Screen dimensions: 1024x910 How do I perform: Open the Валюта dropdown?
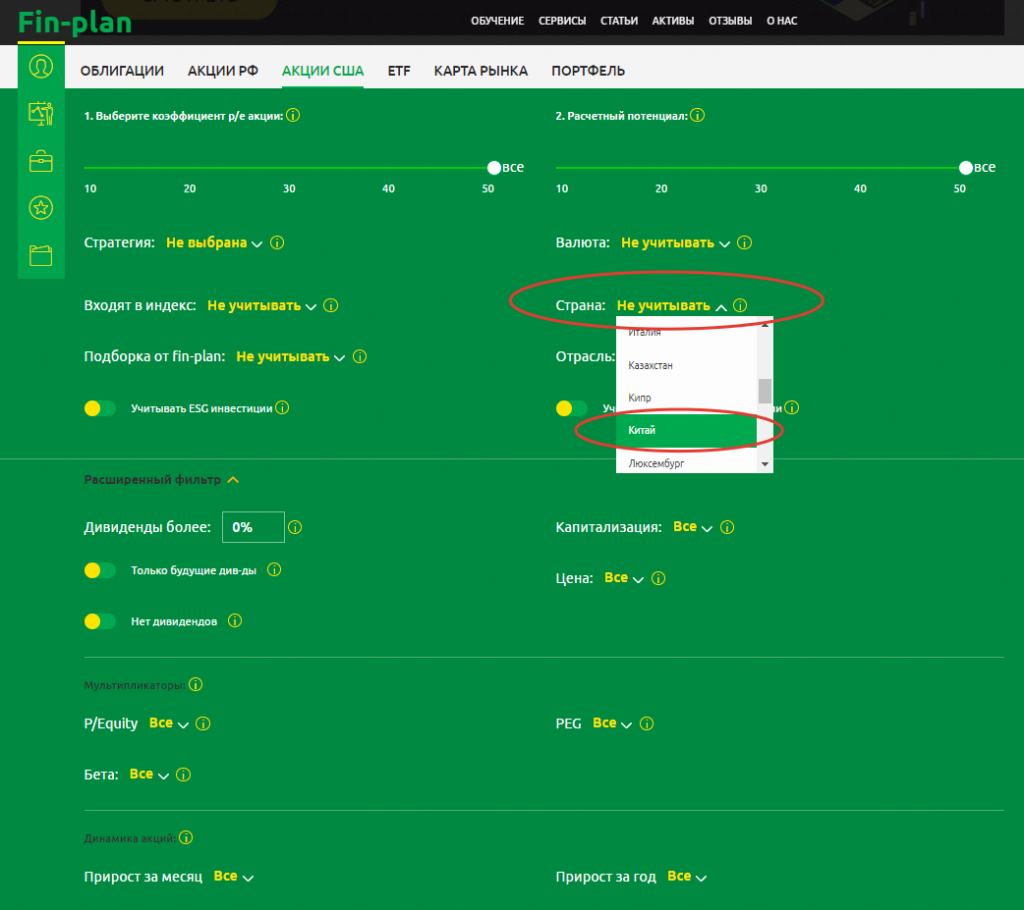click(x=675, y=243)
